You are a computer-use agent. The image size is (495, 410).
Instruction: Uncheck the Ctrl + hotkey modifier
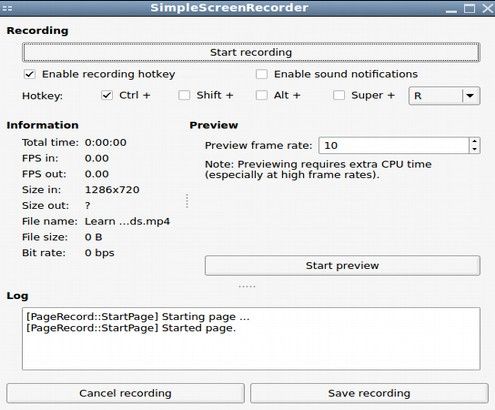pos(107,95)
